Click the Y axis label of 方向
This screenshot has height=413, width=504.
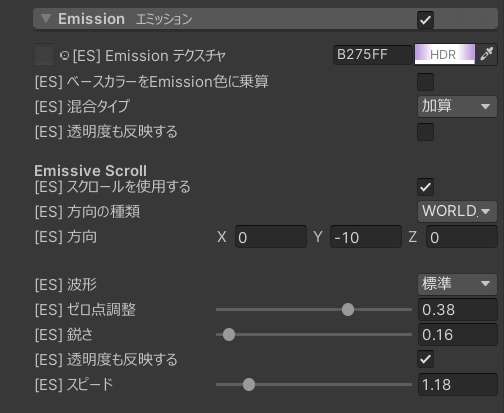tap(318, 237)
